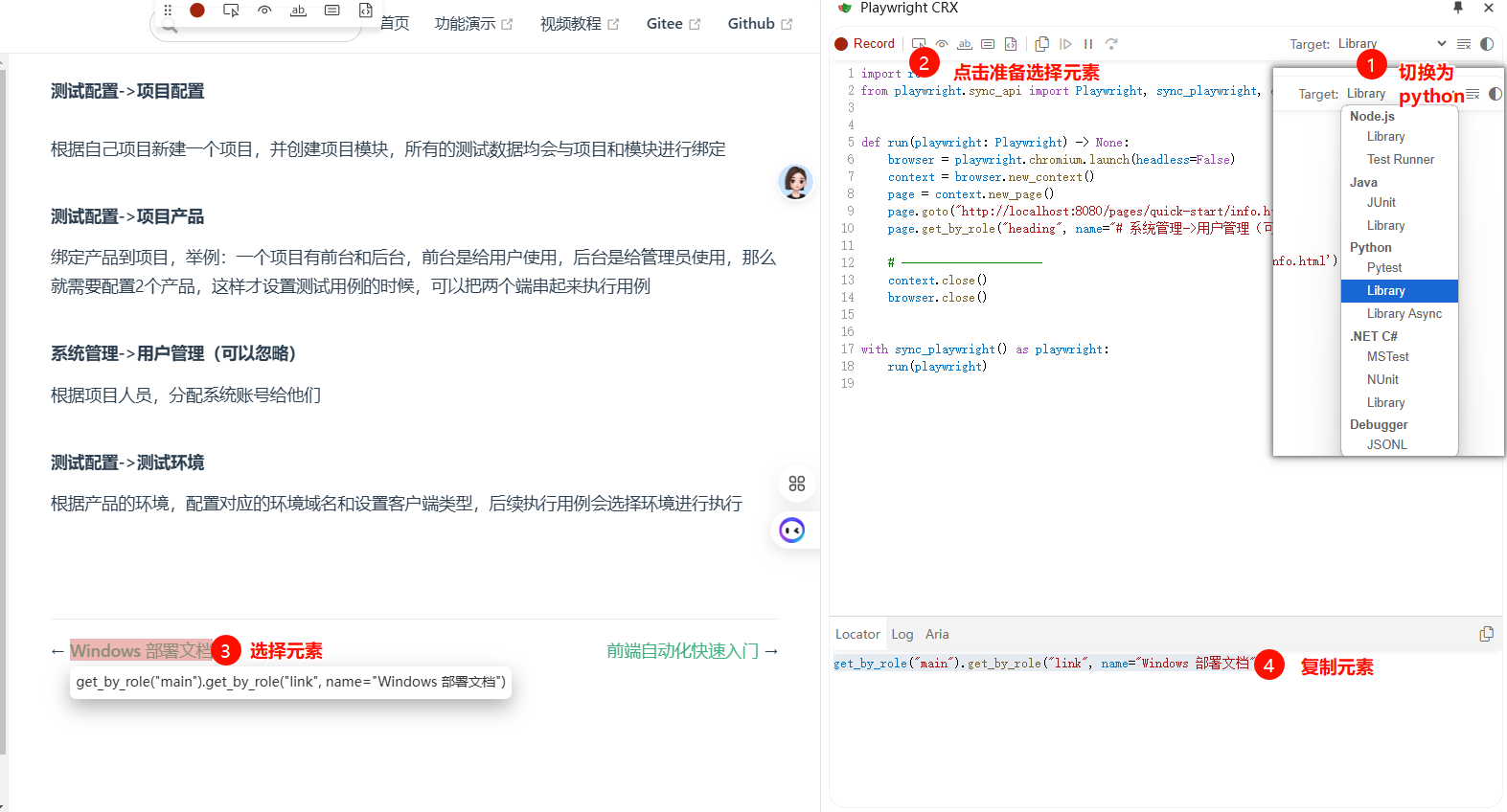Select Test Runner under Node.js in dropdown
1507x812 pixels.
point(1400,160)
